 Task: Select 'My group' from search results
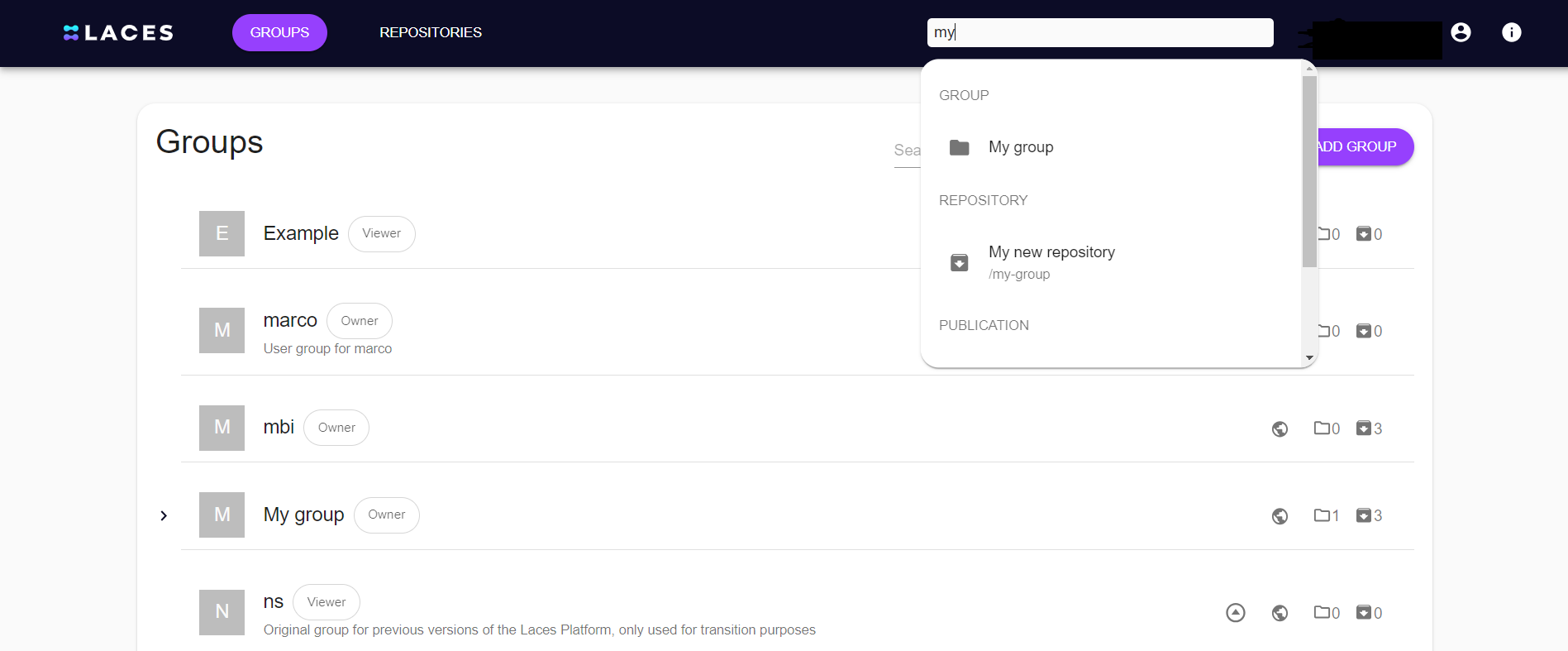click(x=1021, y=147)
